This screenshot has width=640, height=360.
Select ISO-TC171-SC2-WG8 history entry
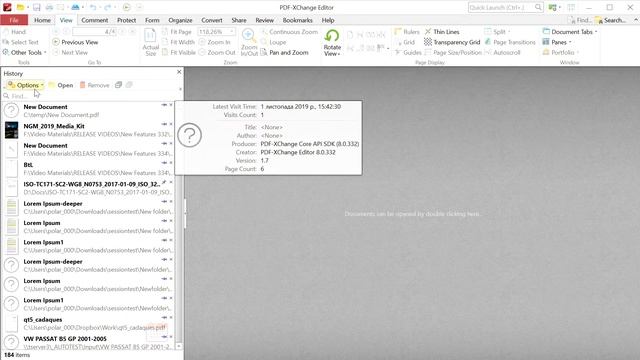(x=89, y=188)
